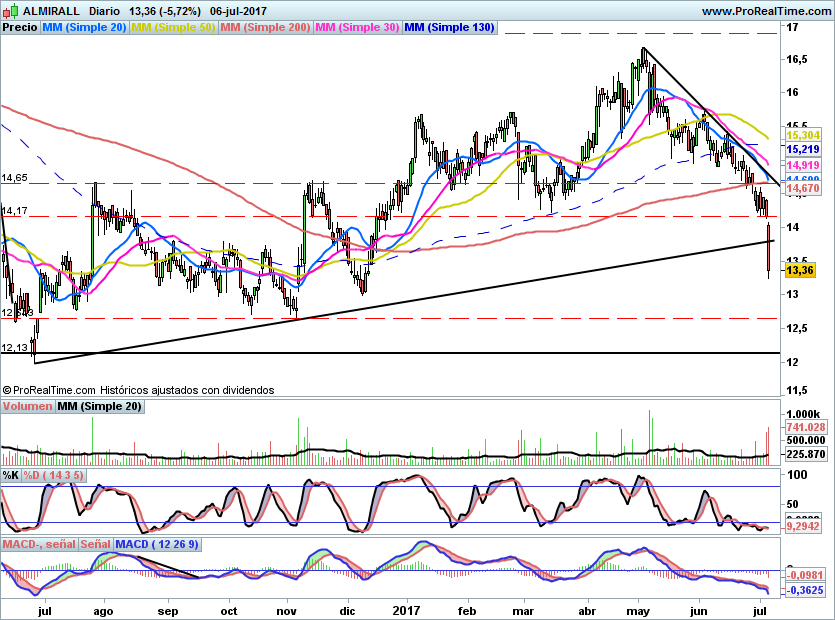The image size is (835, 620).
Task: Click the volume value 741.028
Action: click(806, 427)
